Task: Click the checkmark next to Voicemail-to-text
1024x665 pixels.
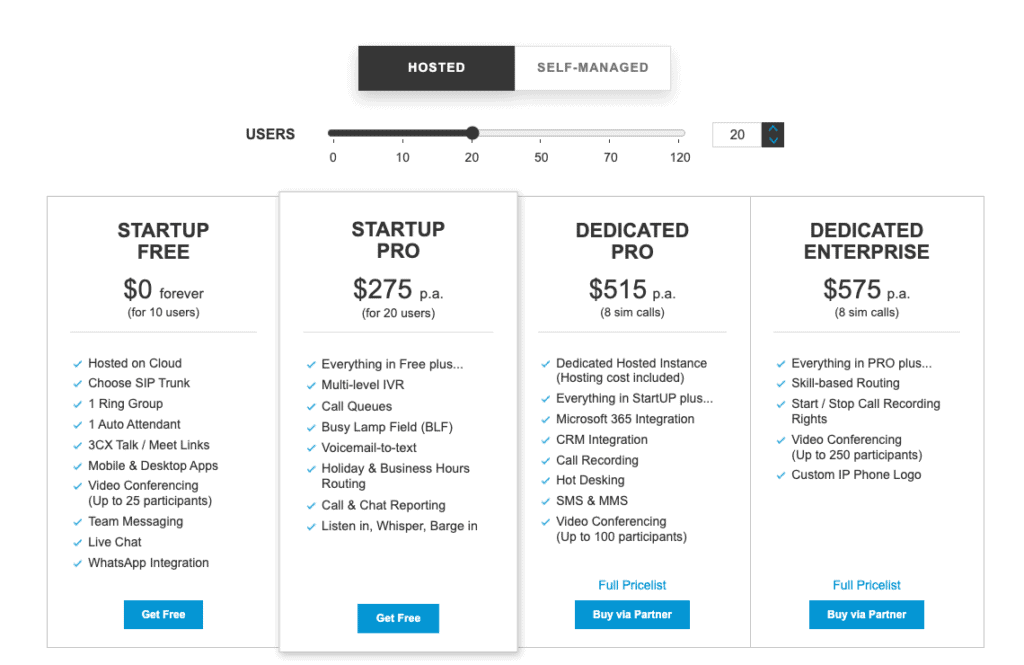Action: pyautogui.click(x=314, y=447)
